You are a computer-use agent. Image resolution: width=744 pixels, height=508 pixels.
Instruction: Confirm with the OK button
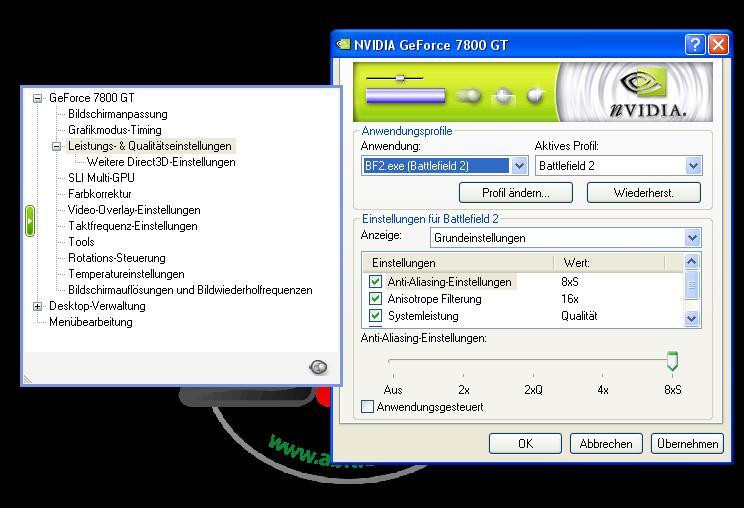point(525,443)
